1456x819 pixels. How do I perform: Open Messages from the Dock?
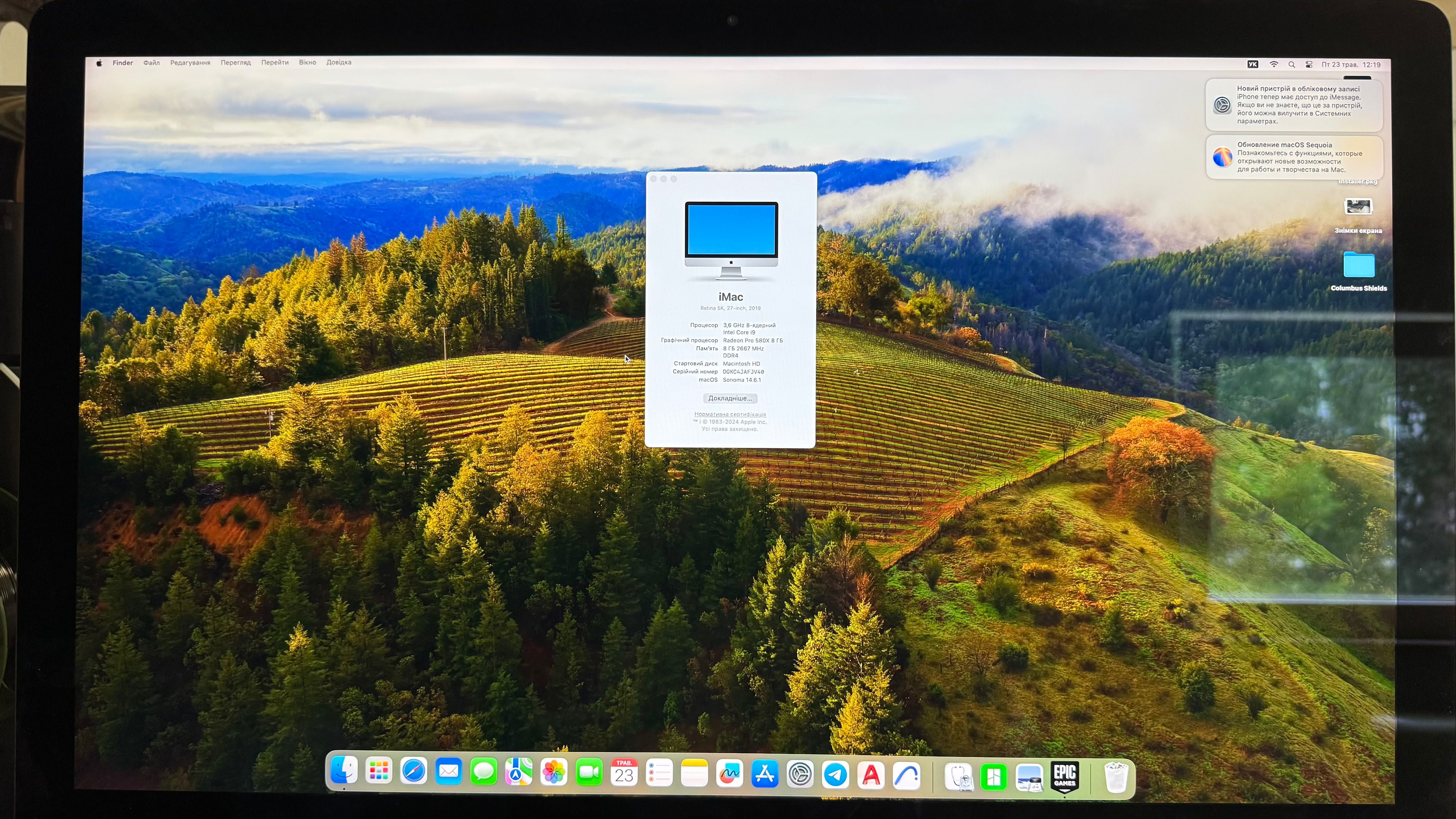click(484, 772)
